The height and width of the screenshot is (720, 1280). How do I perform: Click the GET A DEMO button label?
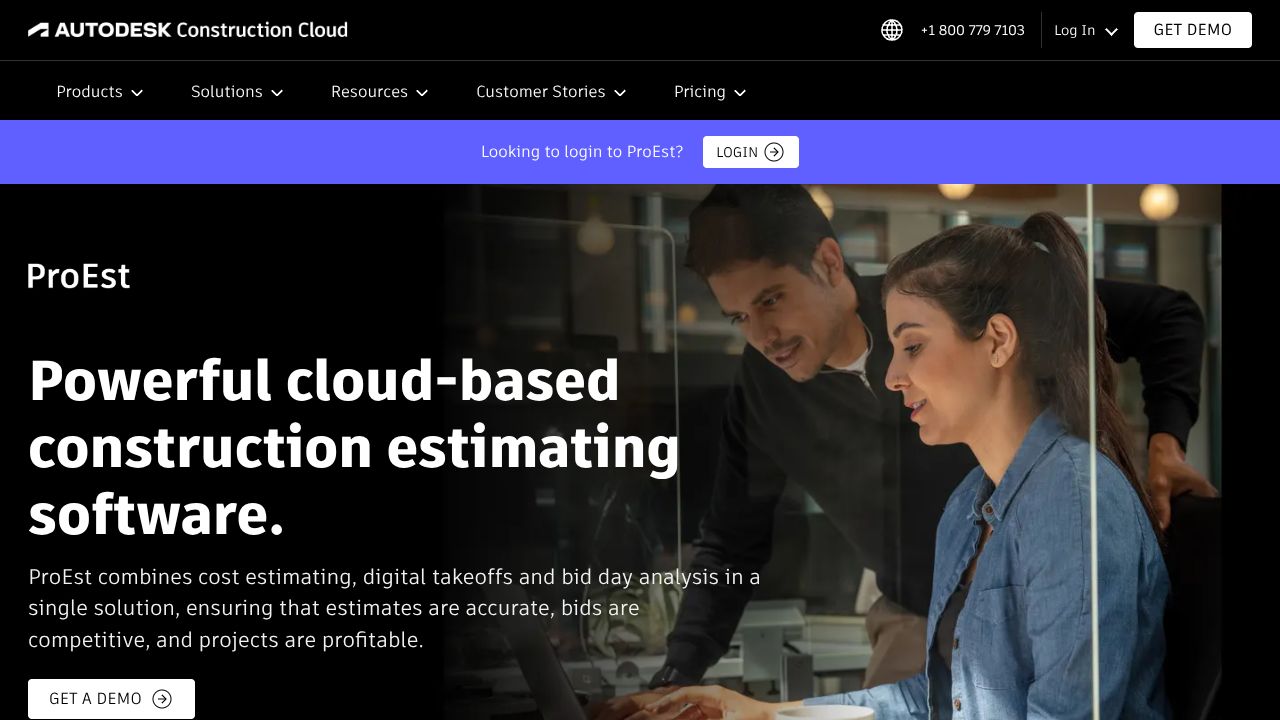pyautogui.click(x=95, y=699)
